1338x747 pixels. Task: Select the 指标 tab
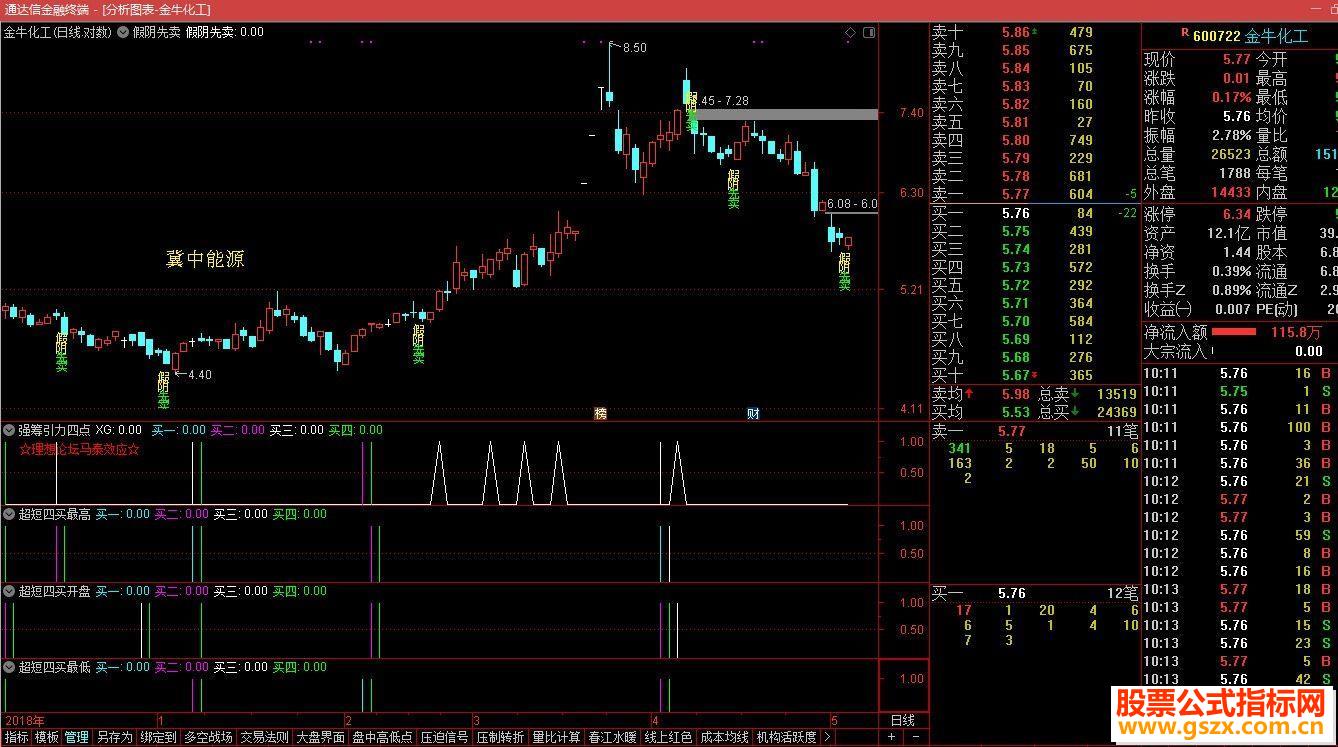(16, 738)
